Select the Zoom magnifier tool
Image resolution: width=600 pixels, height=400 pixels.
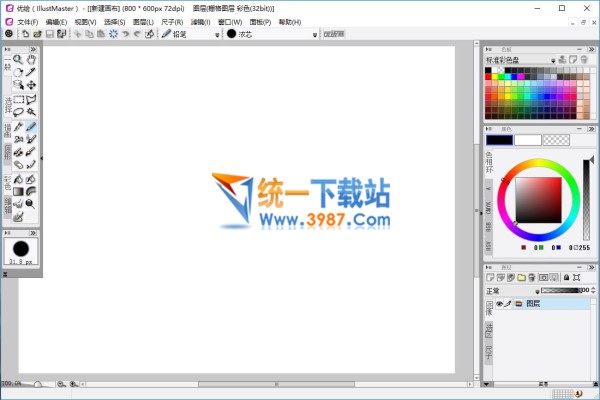point(18,59)
